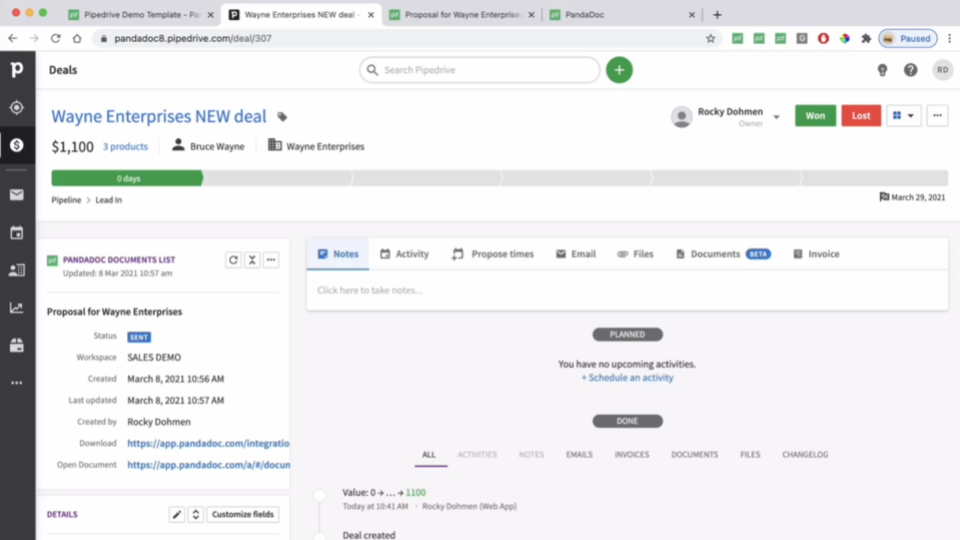The width and height of the screenshot is (960, 540).
Task: Open the Pipedrive logo home icon
Action: tap(17, 69)
